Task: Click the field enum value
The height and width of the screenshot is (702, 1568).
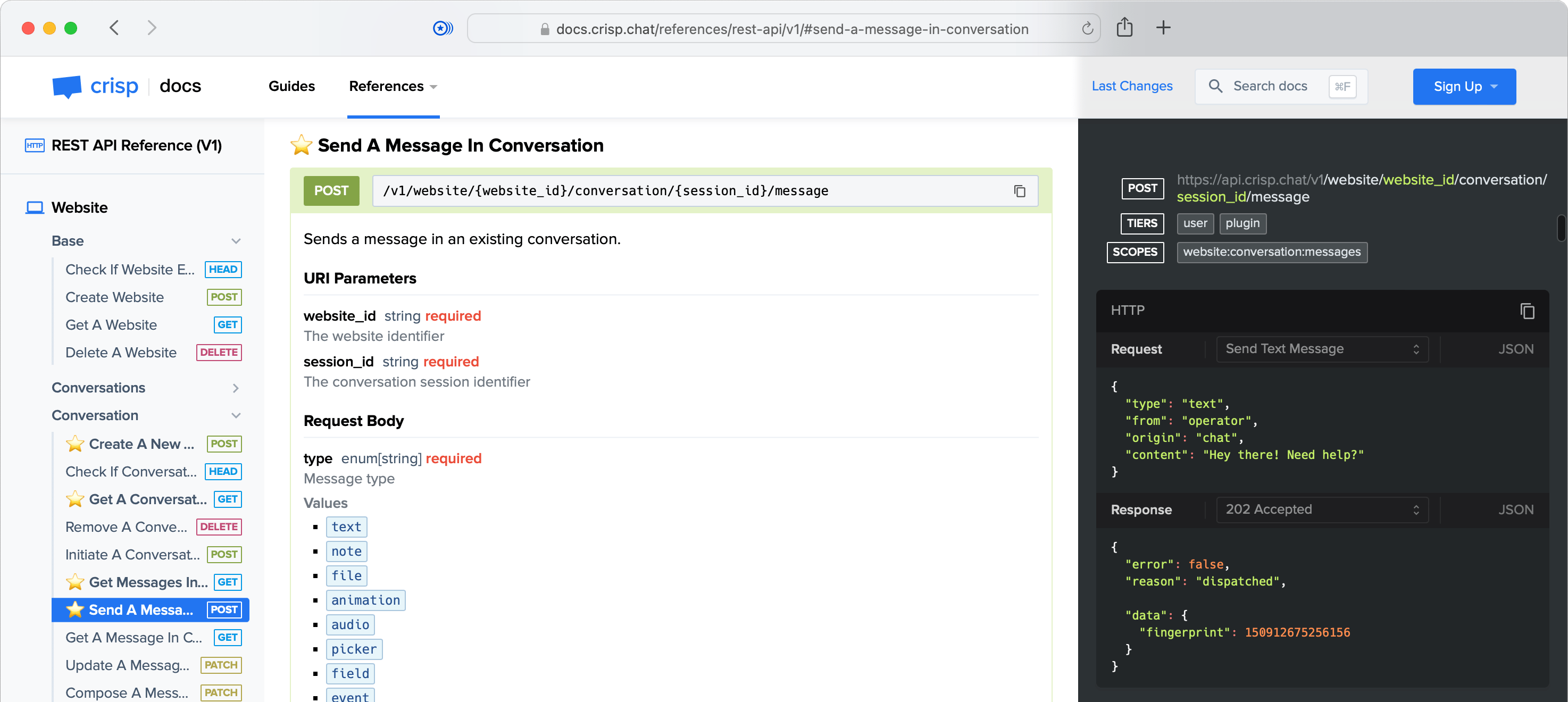Action: click(x=350, y=673)
